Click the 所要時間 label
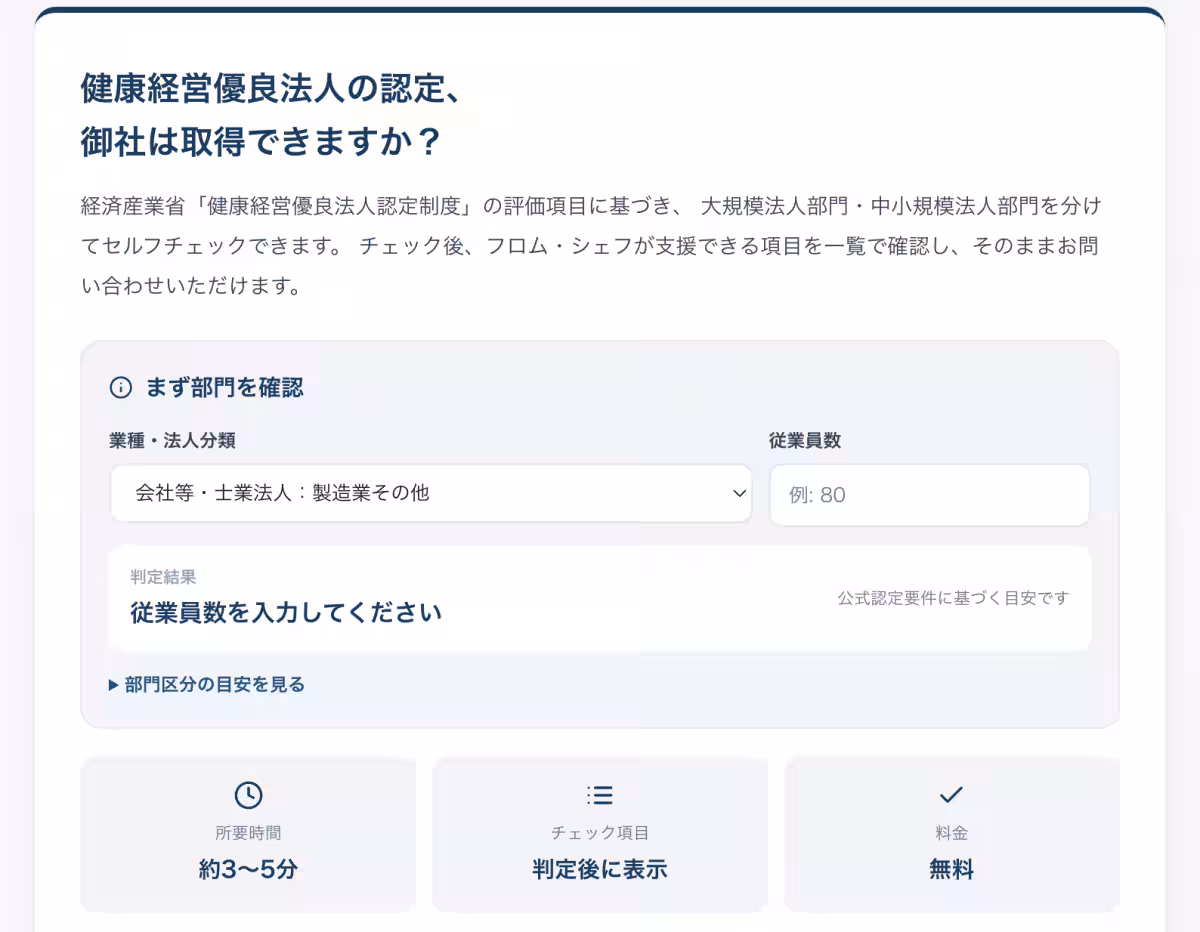This screenshot has height=932, width=1200. tap(248, 833)
